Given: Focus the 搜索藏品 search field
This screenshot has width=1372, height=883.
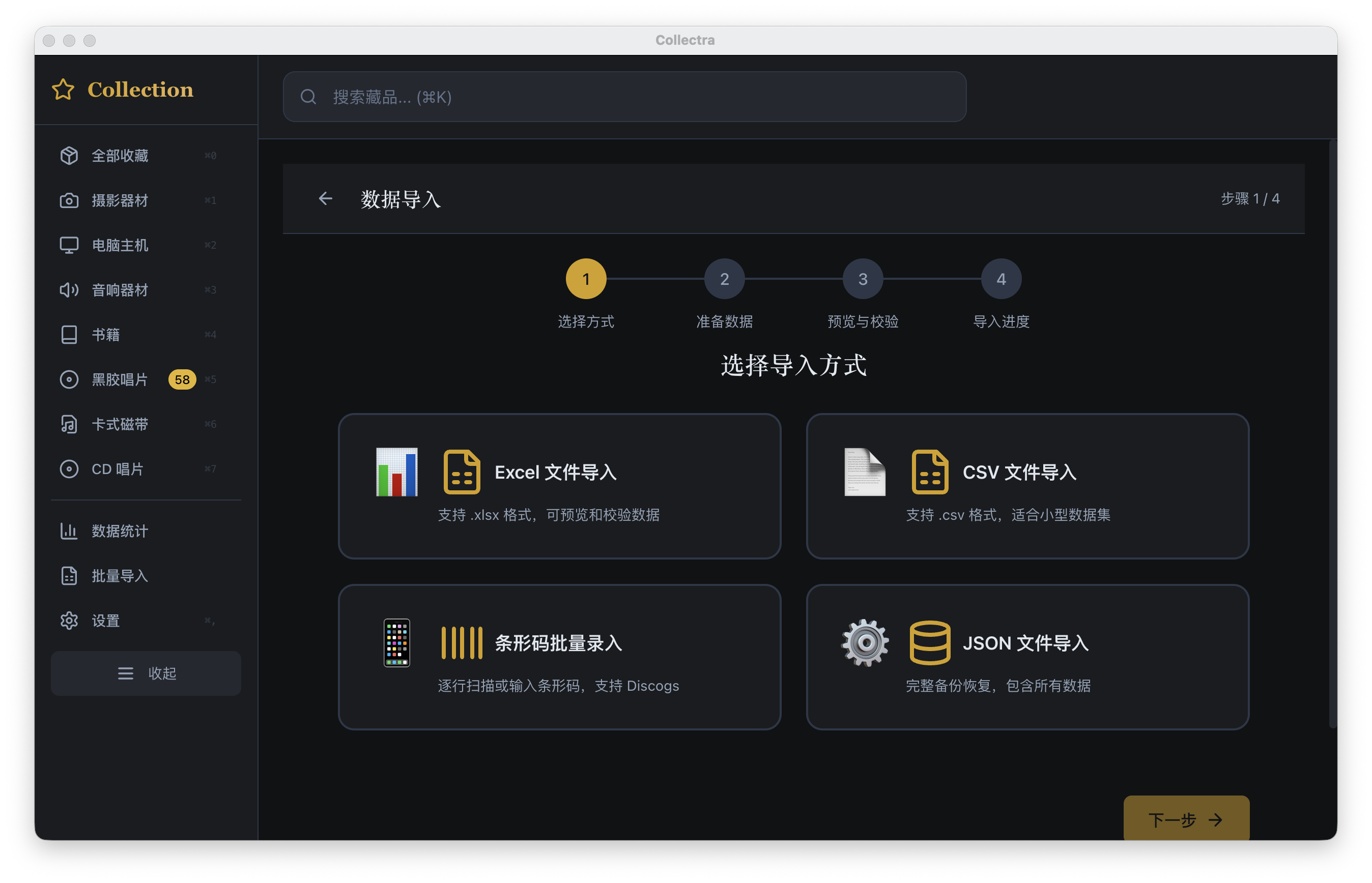Looking at the screenshot, I should [x=624, y=97].
